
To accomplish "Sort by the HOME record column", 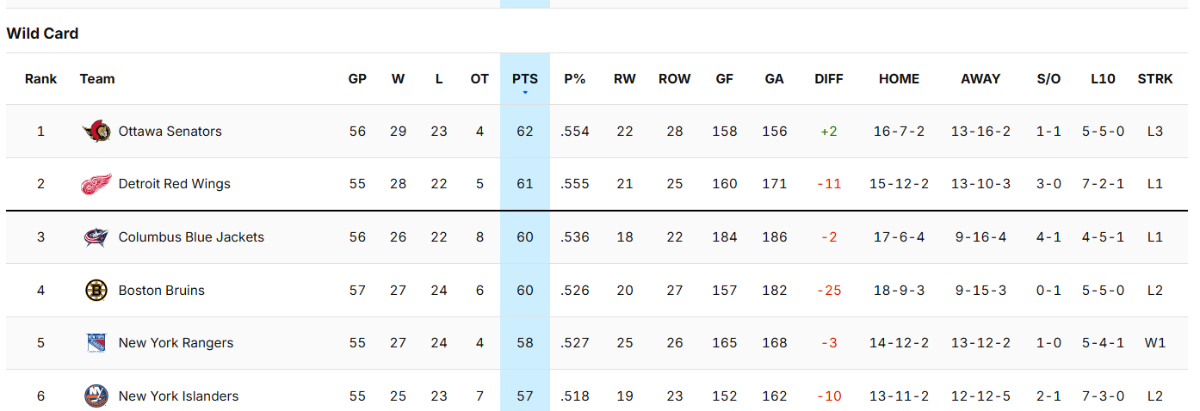I will 899,79.
